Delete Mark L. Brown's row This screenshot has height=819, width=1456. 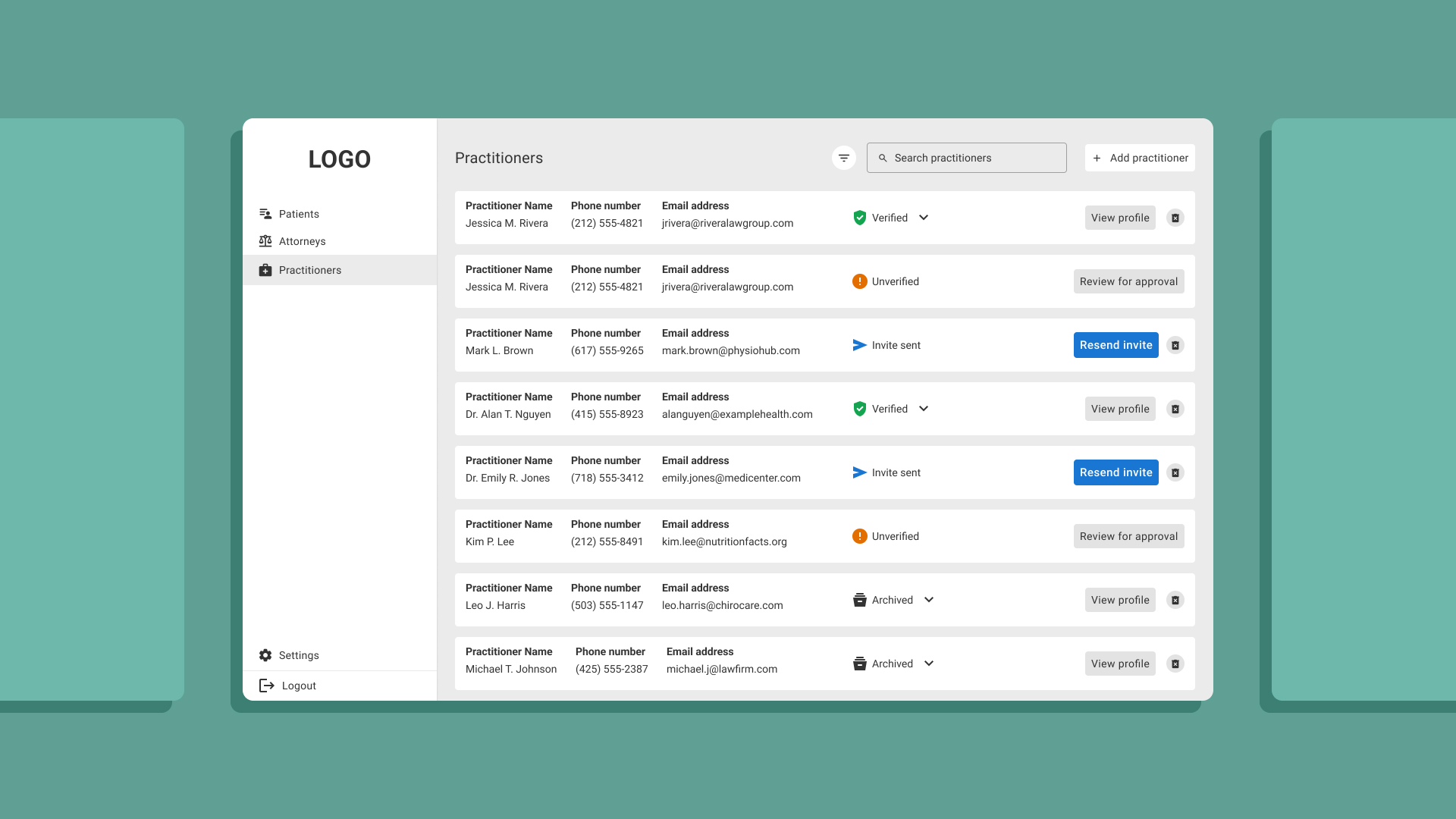click(x=1175, y=345)
